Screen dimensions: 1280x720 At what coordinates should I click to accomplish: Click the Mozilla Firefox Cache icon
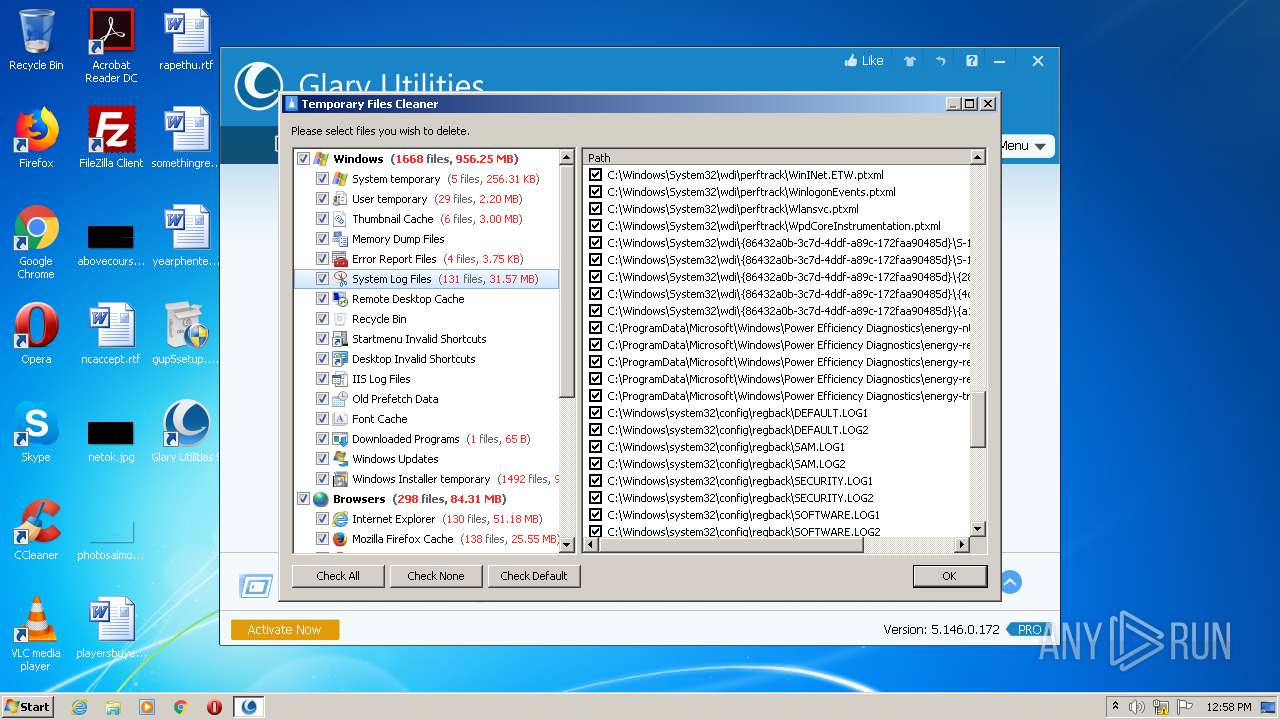point(340,539)
